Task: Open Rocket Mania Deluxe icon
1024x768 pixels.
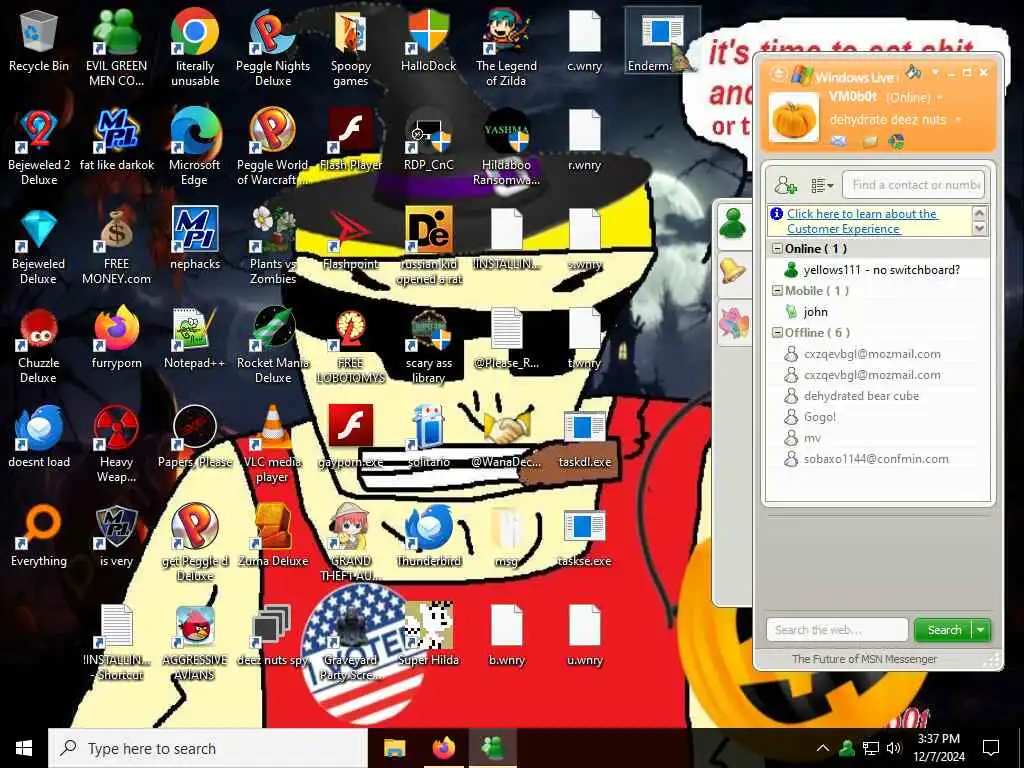Action: pos(273,345)
